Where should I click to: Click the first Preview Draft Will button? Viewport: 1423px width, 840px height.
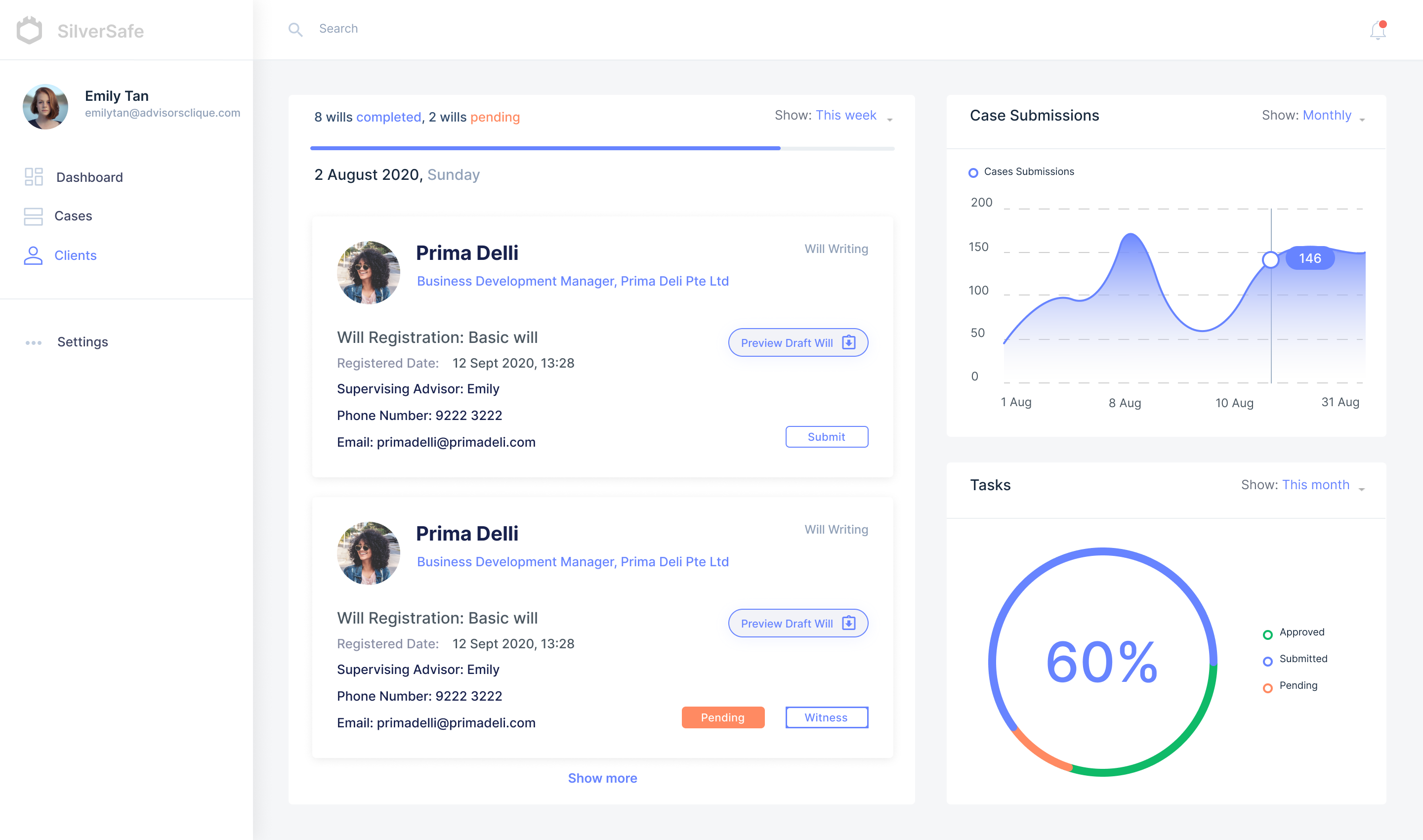click(x=798, y=342)
